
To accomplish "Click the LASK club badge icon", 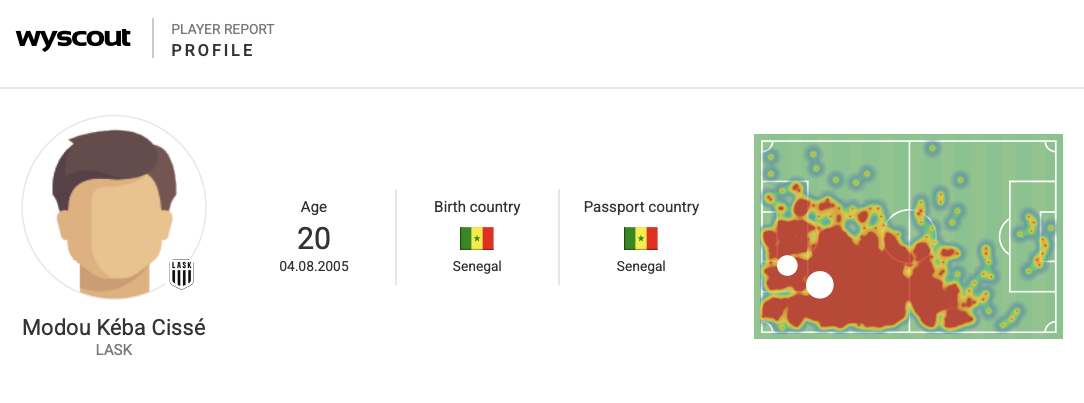I will tap(182, 271).
